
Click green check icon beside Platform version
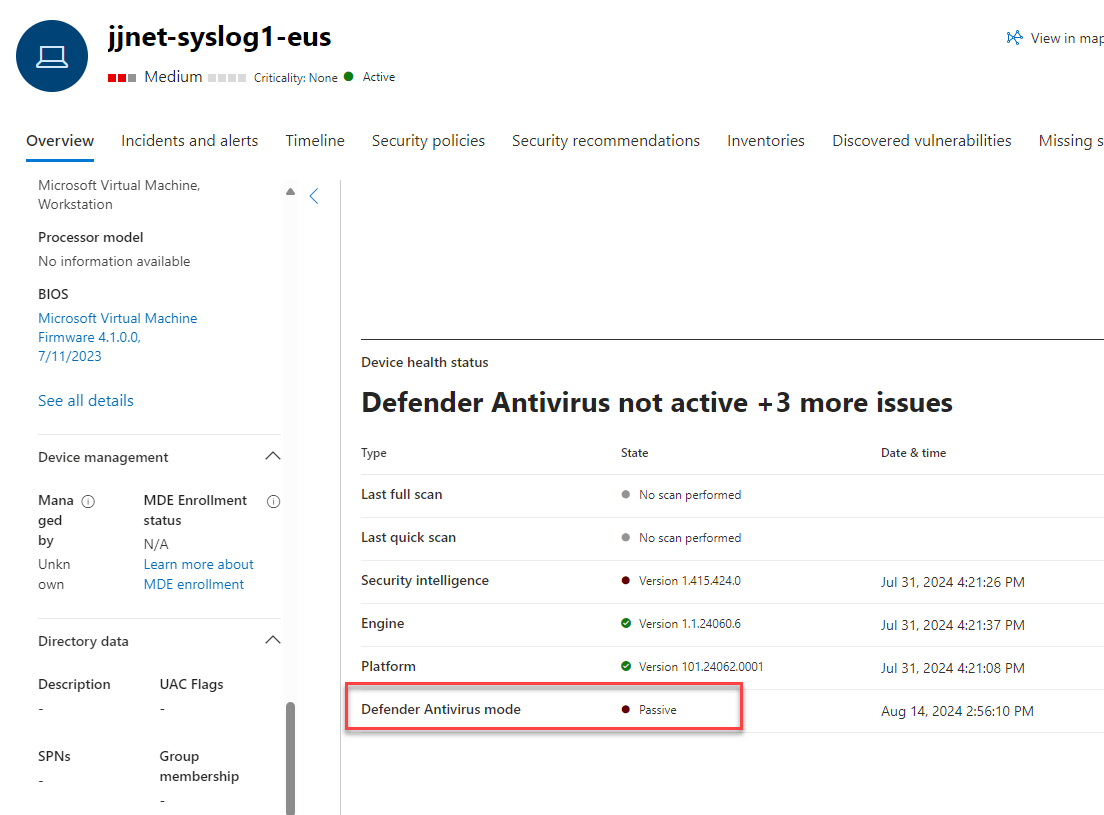pos(626,666)
